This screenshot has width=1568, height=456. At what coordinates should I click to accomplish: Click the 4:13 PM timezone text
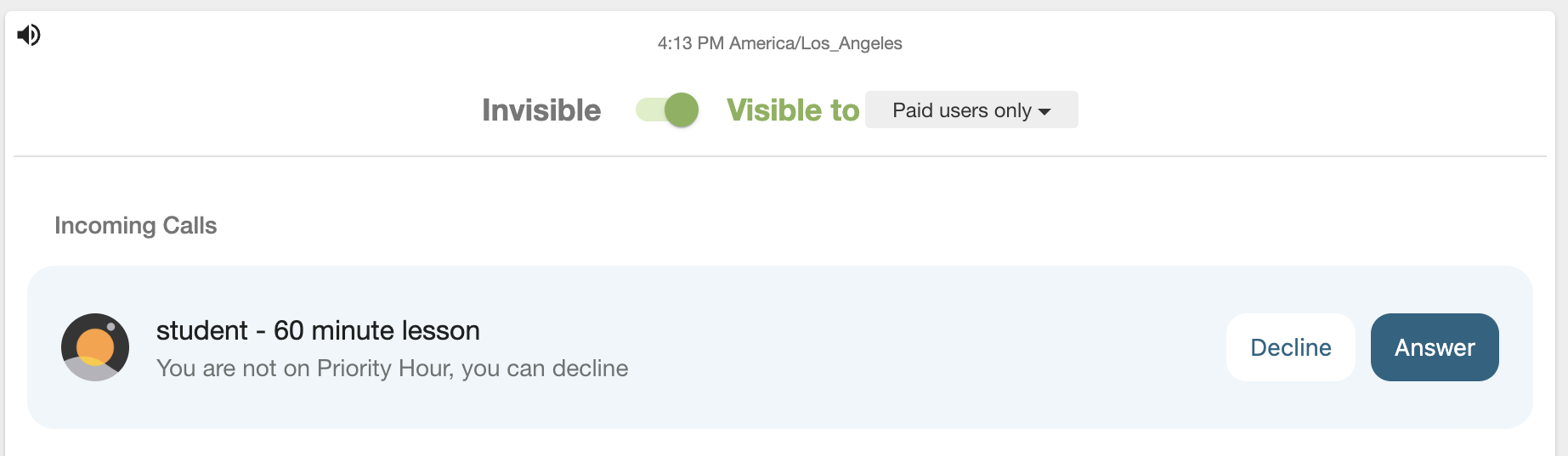pos(780,43)
